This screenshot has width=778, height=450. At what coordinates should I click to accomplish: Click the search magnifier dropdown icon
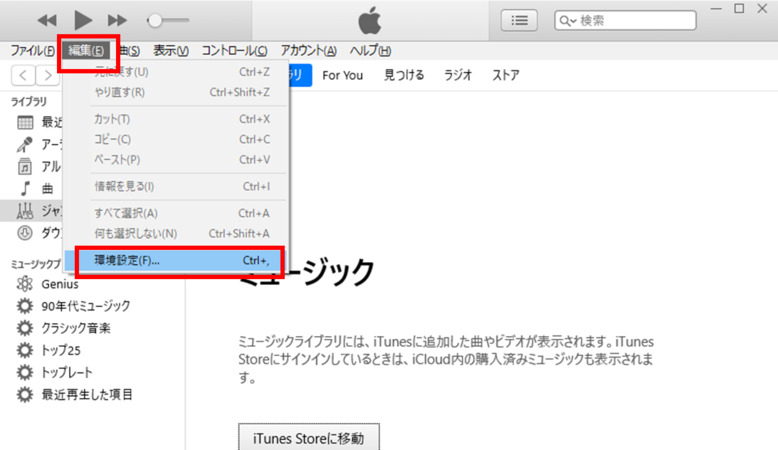pyautogui.click(x=568, y=21)
